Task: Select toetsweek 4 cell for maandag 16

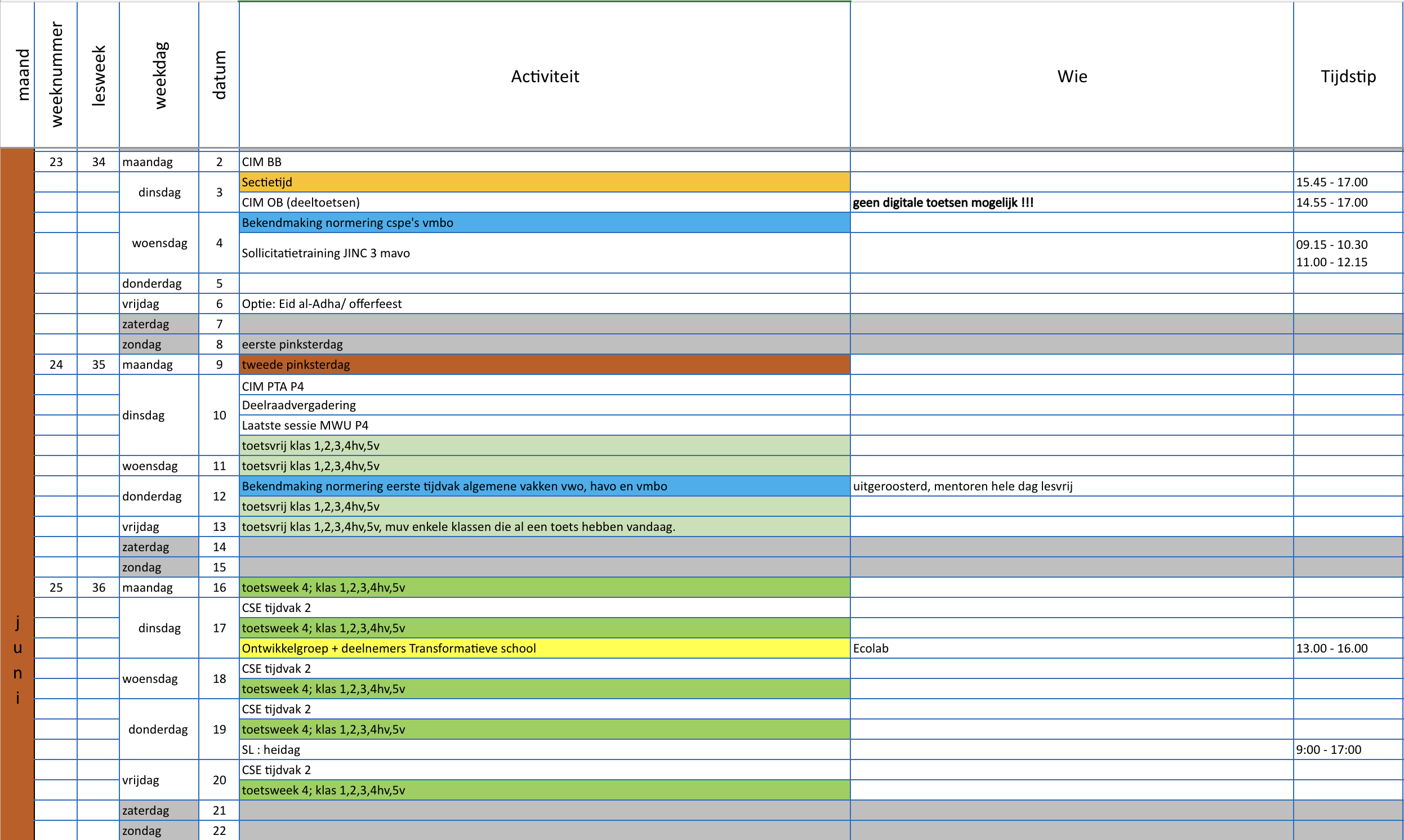Action: pyautogui.click(x=545, y=588)
